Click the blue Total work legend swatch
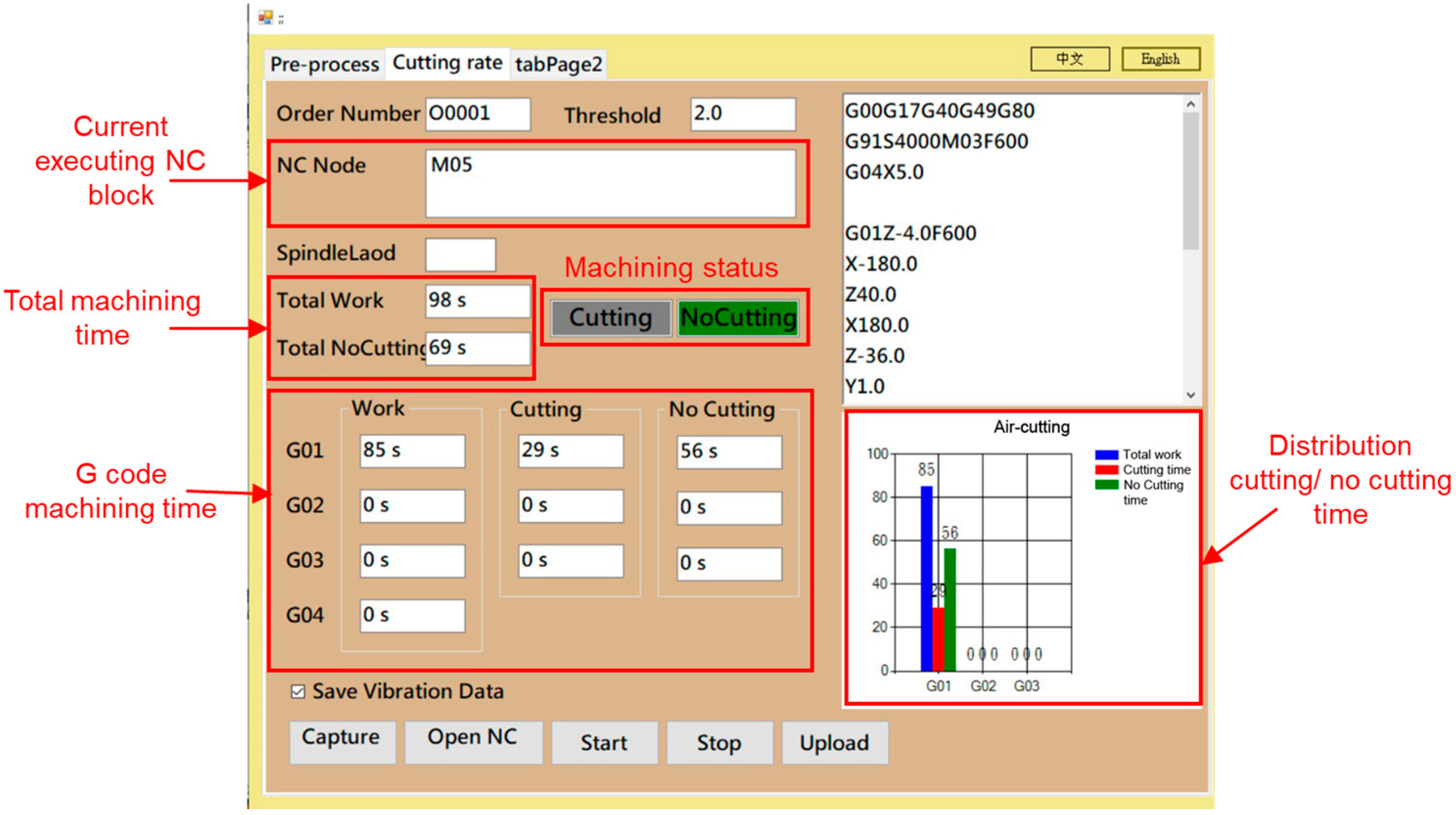Viewport: 1456px width, 815px height. [1106, 454]
